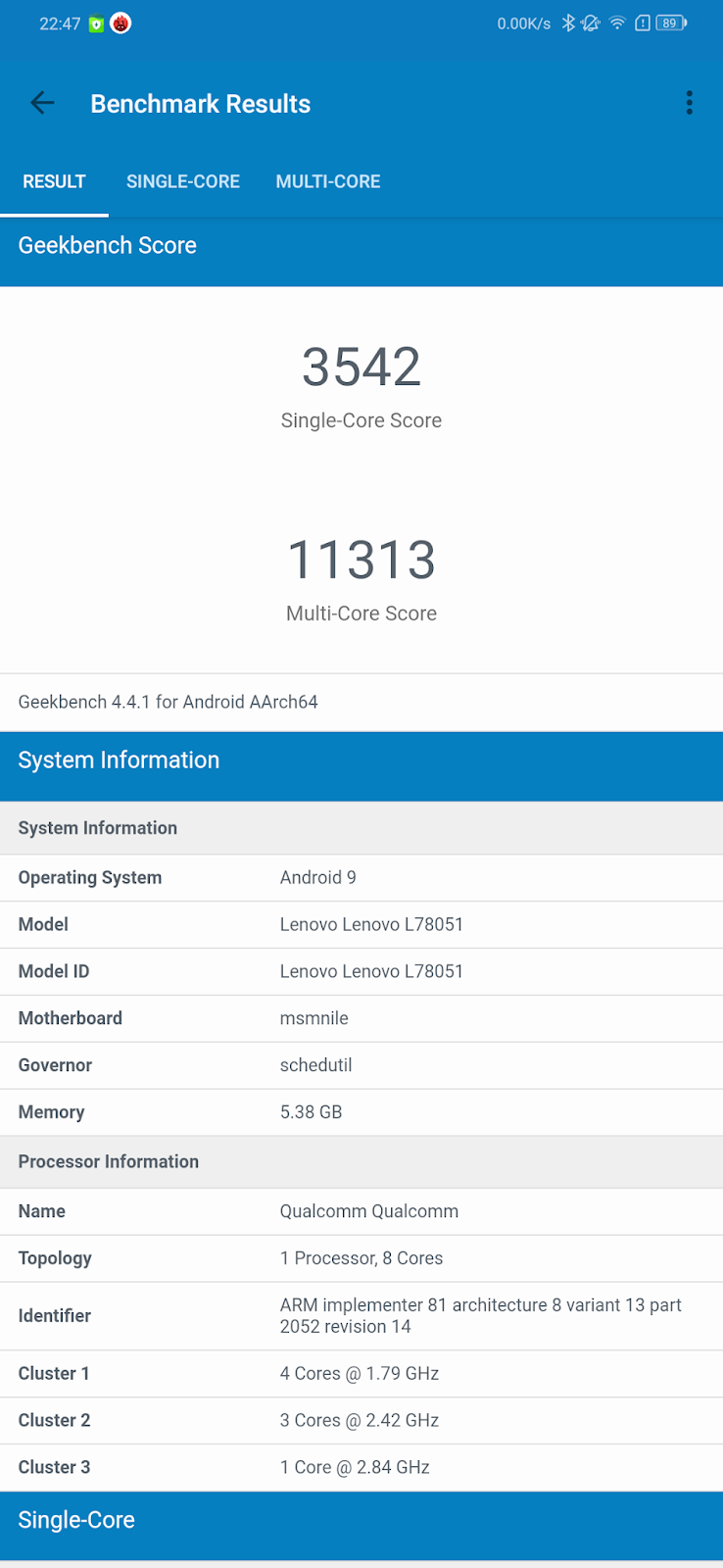Tap the Benchmark Results title
Viewport: 723px width, 1568px height.
click(x=201, y=104)
